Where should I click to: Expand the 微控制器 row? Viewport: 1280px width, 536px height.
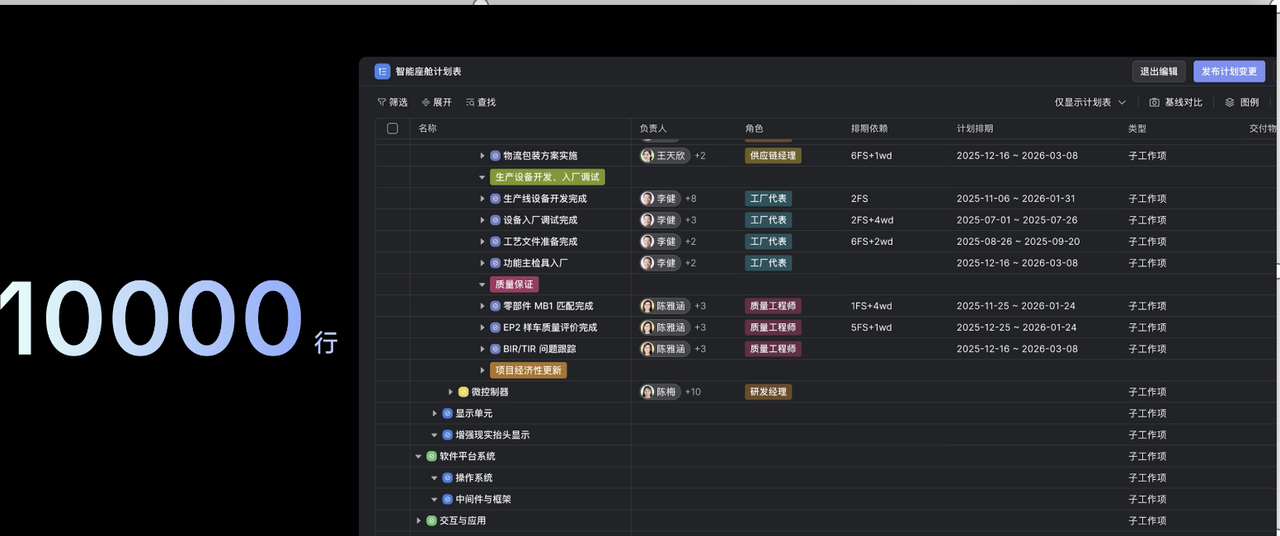point(450,392)
